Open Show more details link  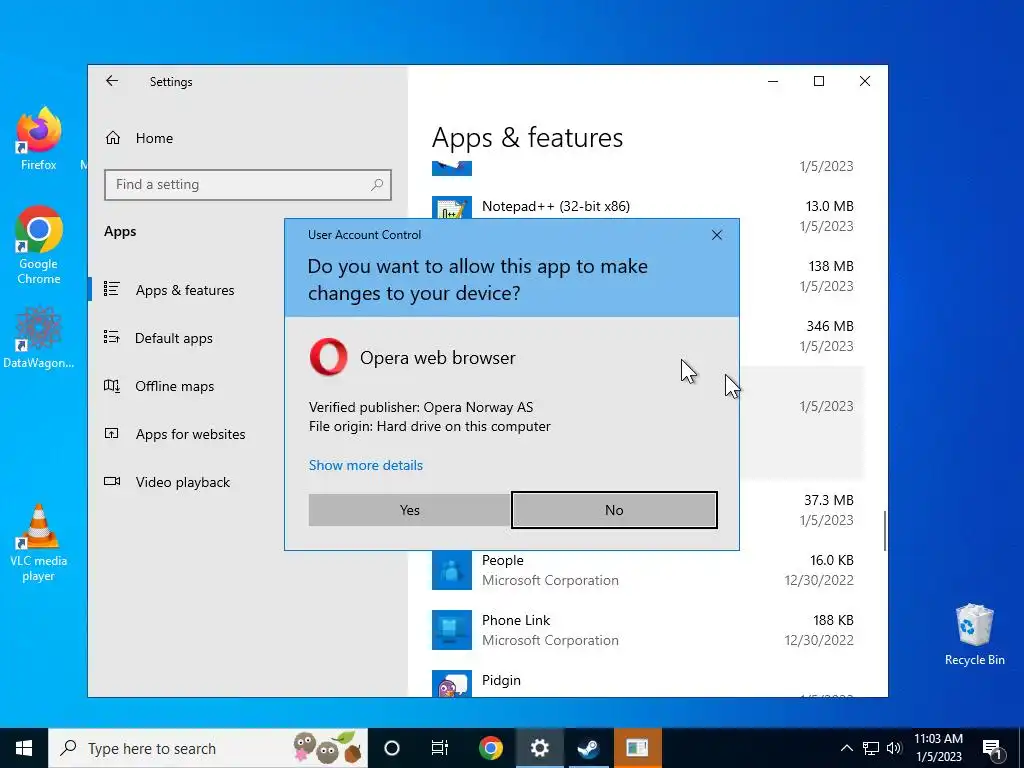pos(366,465)
